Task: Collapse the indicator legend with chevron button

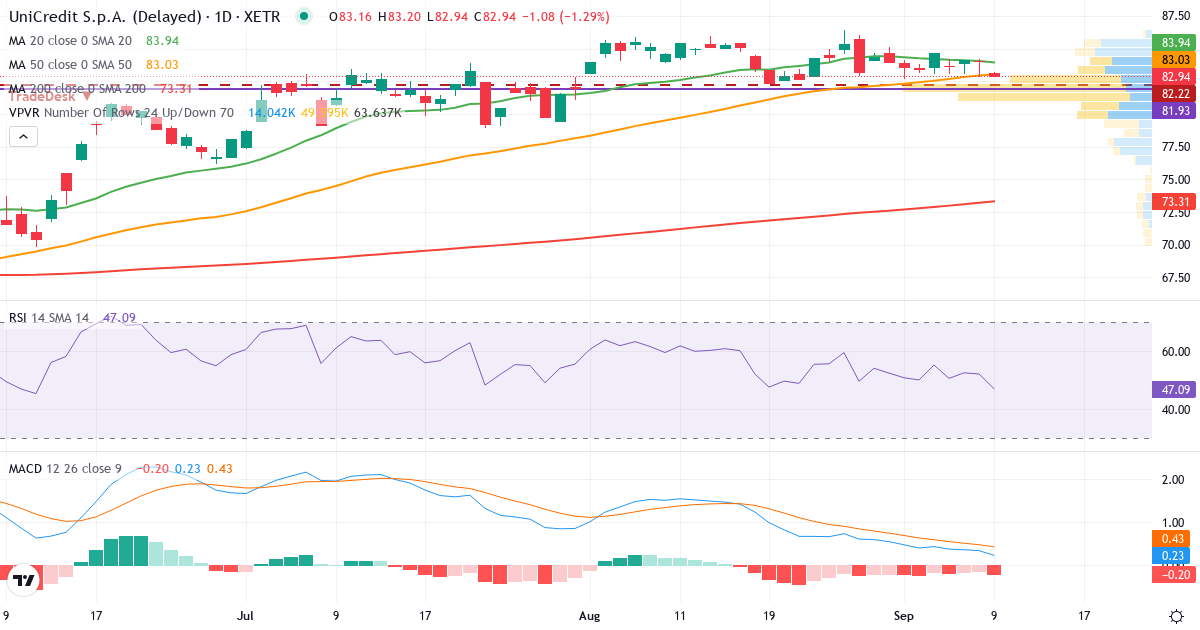Action: click(x=22, y=136)
